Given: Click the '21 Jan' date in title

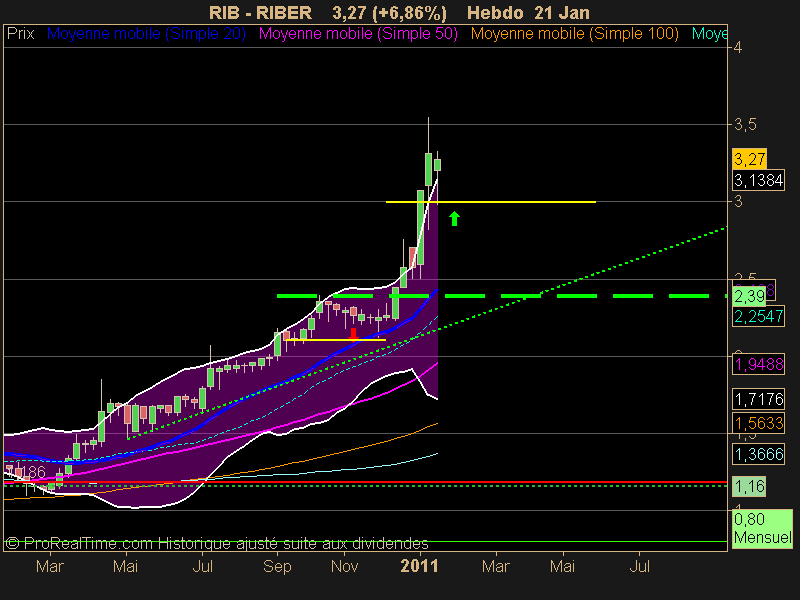Looking at the screenshot, I should click(562, 12).
